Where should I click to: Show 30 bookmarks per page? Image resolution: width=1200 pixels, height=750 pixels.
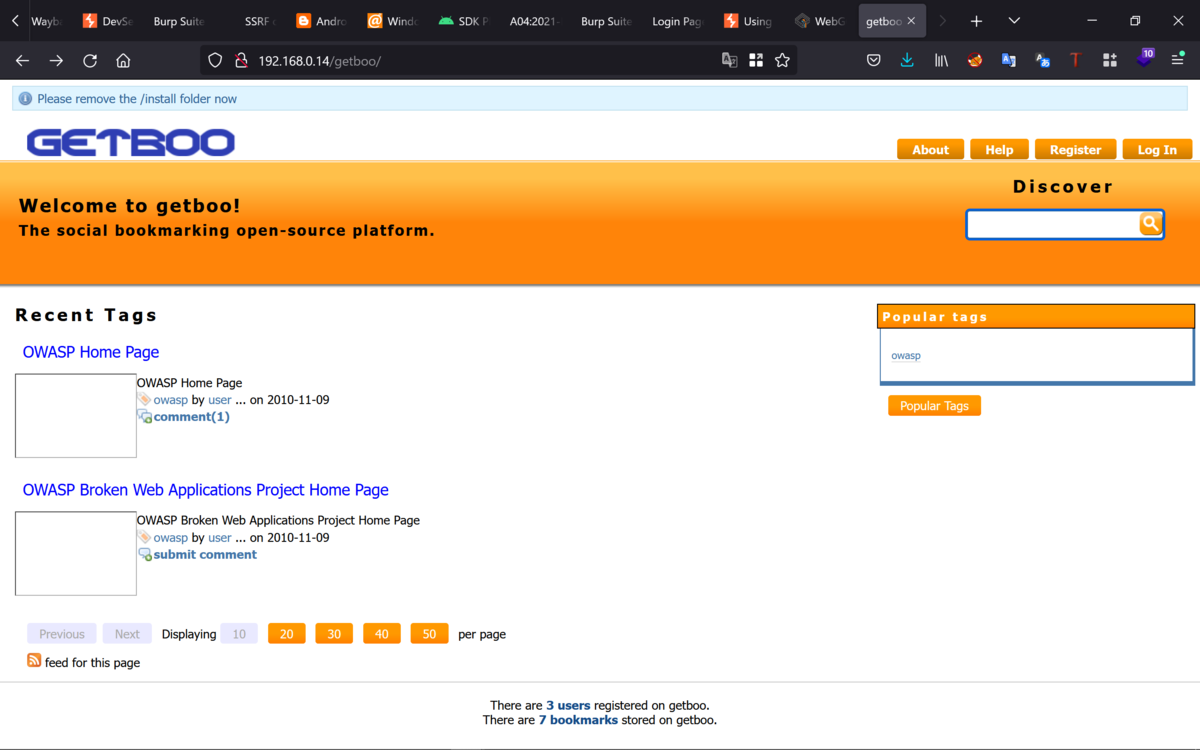point(334,634)
